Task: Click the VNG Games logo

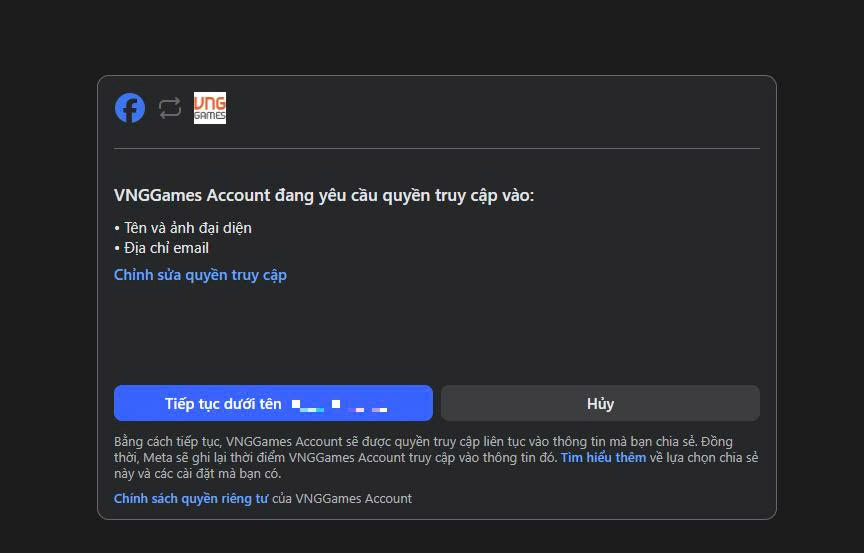Action: click(x=210, y=108)
